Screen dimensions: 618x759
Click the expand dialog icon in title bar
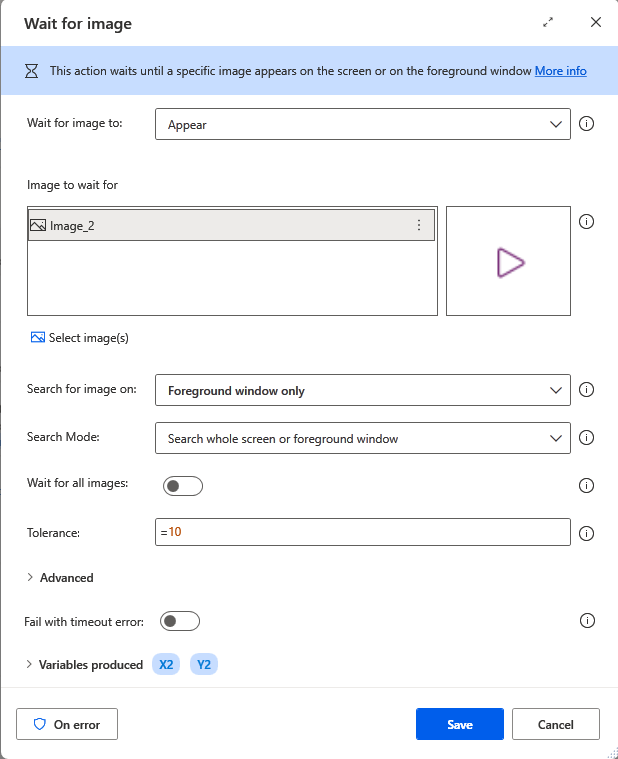click(548, 22)
